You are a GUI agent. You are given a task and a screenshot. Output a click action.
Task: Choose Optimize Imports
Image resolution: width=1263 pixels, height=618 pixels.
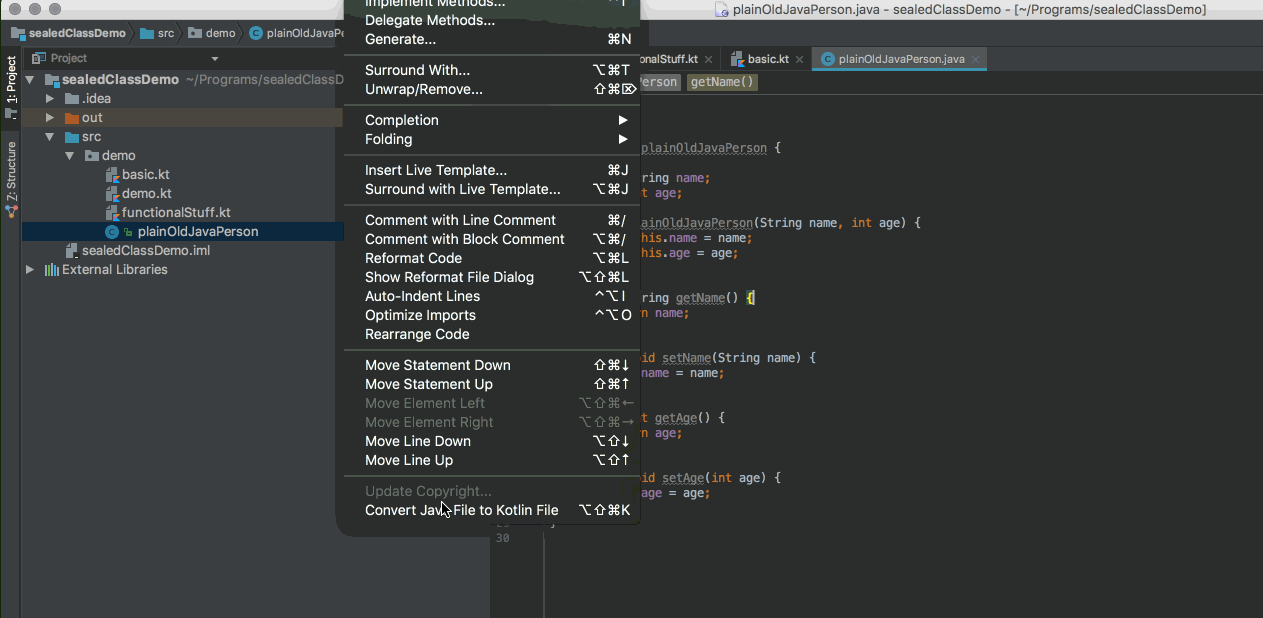click(x=491, y=315)
